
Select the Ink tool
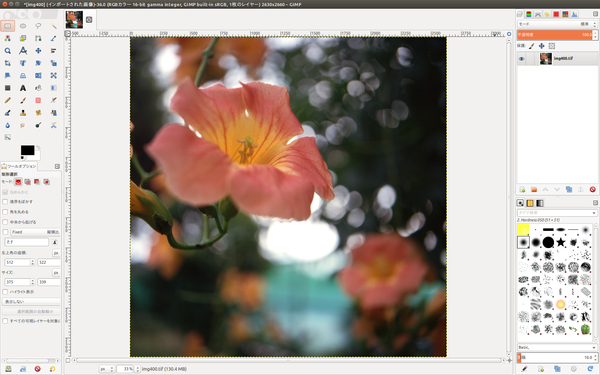(x=8, y=113)
